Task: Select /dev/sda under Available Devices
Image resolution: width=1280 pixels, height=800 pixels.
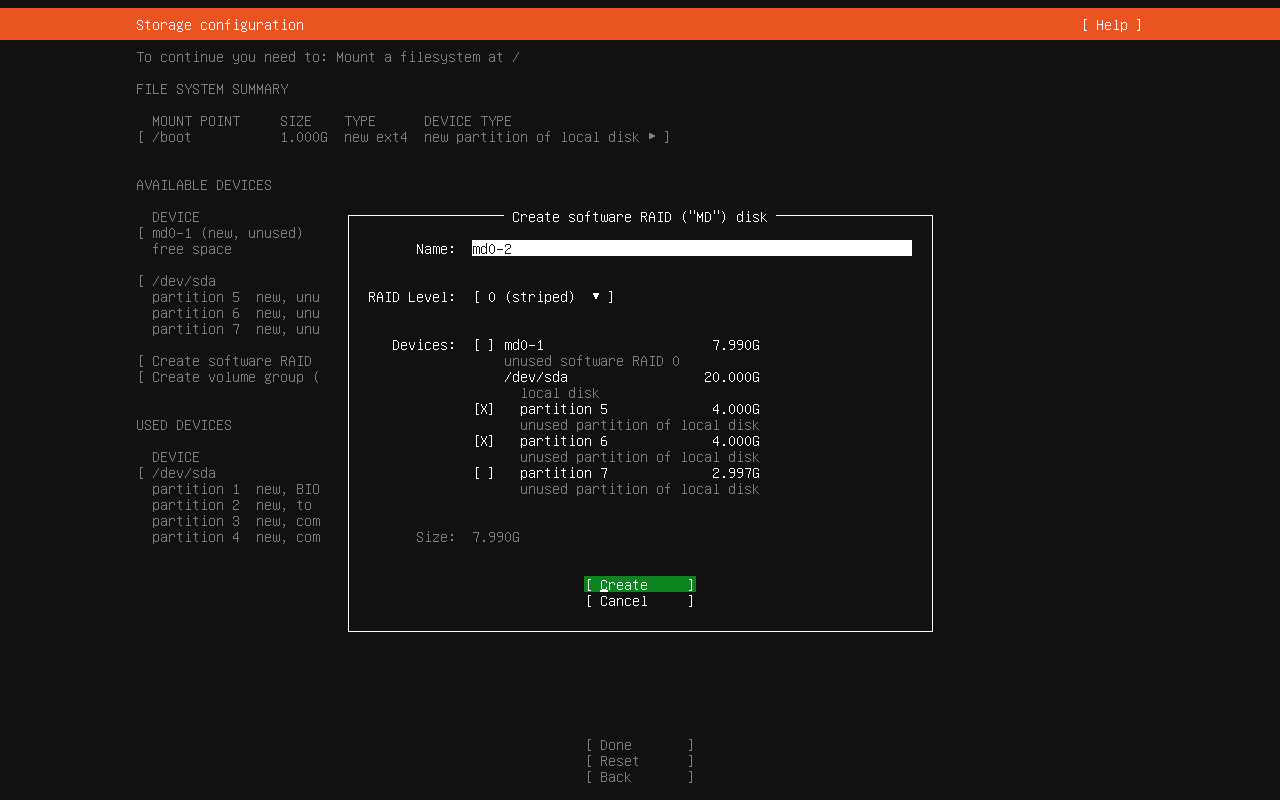Action: 183,281
